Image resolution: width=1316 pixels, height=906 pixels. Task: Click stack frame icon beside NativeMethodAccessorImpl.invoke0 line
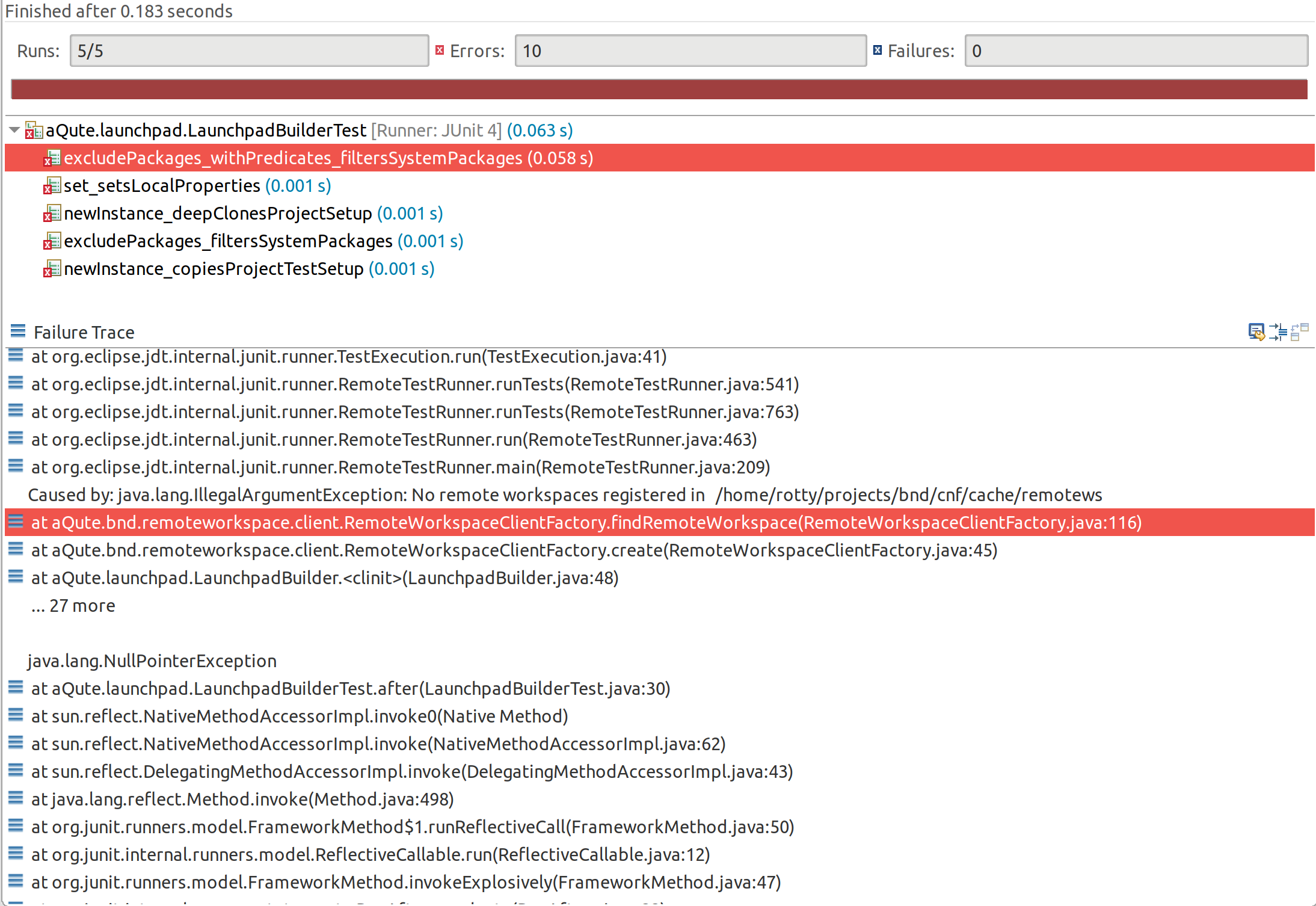pos(16,715)
